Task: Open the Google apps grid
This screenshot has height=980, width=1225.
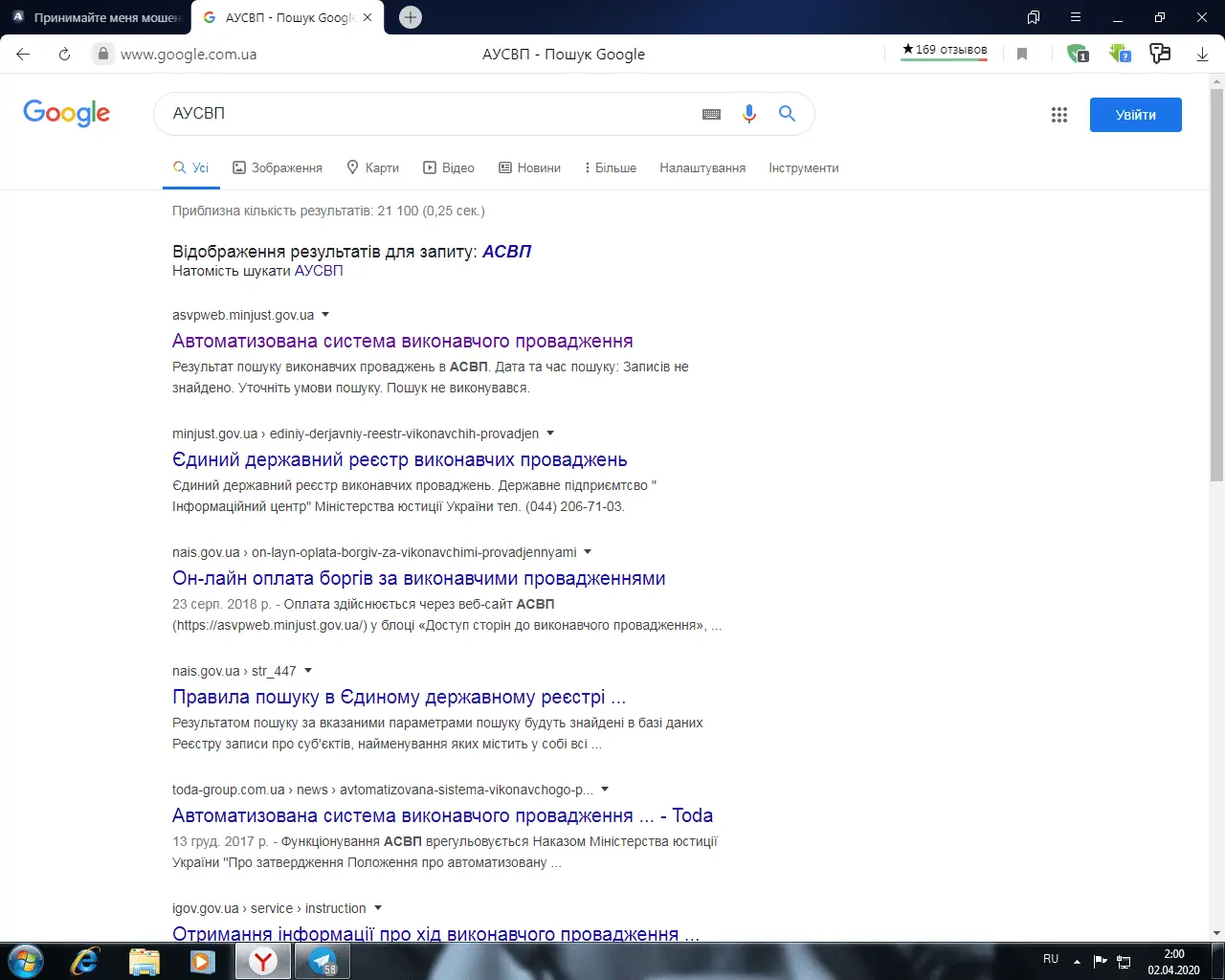Action: (x=1058, y=115)
